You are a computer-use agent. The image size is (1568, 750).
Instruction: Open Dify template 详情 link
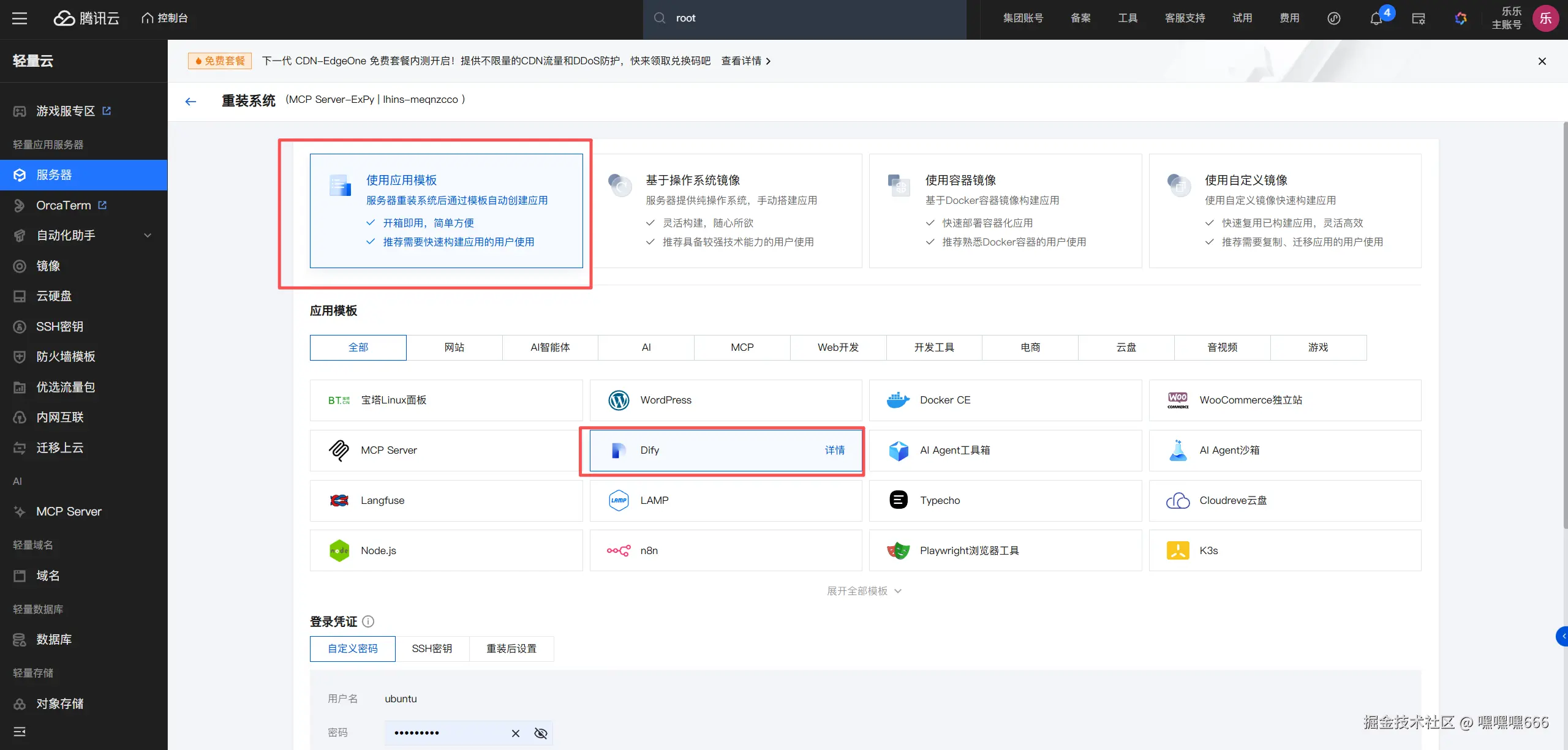835,451
